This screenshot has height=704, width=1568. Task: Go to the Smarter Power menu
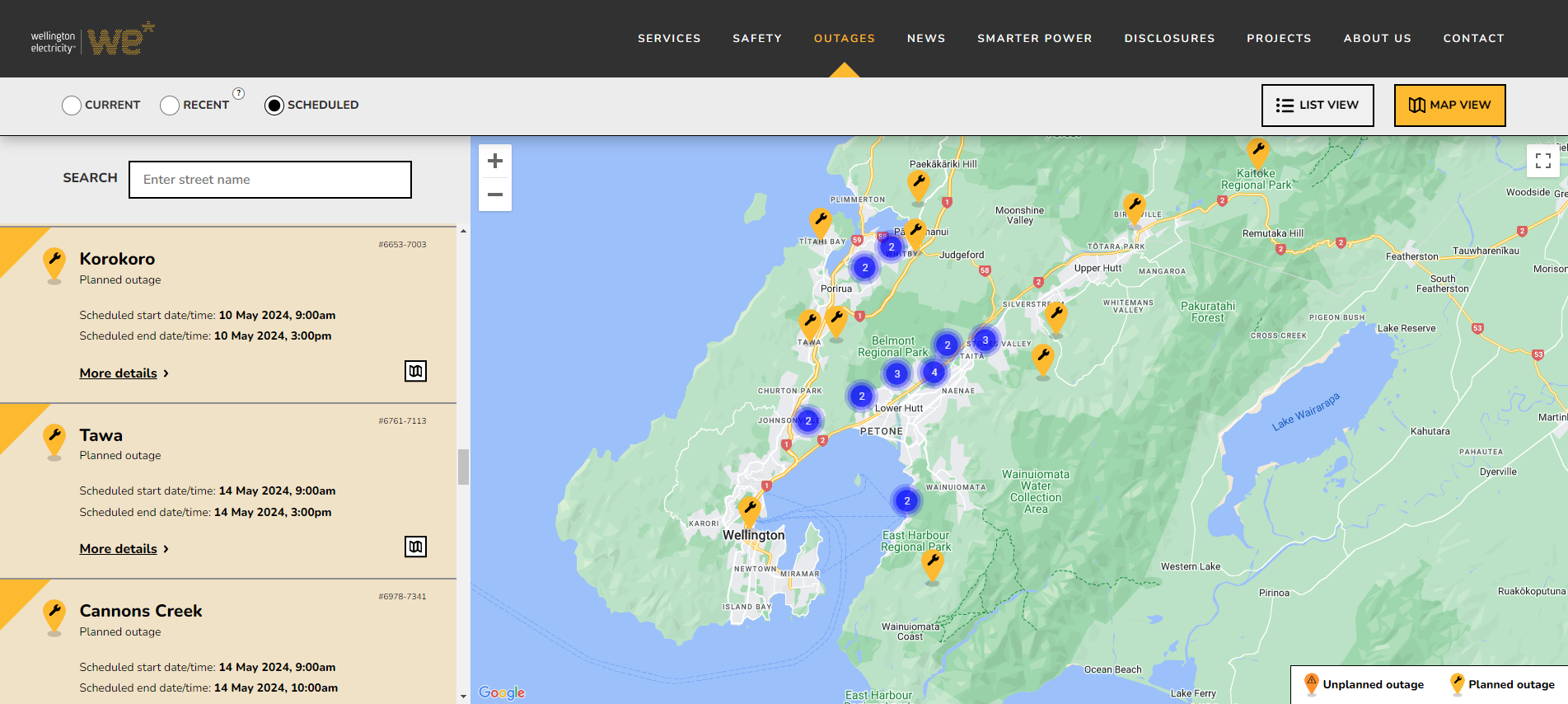(x=1034, y=39)
